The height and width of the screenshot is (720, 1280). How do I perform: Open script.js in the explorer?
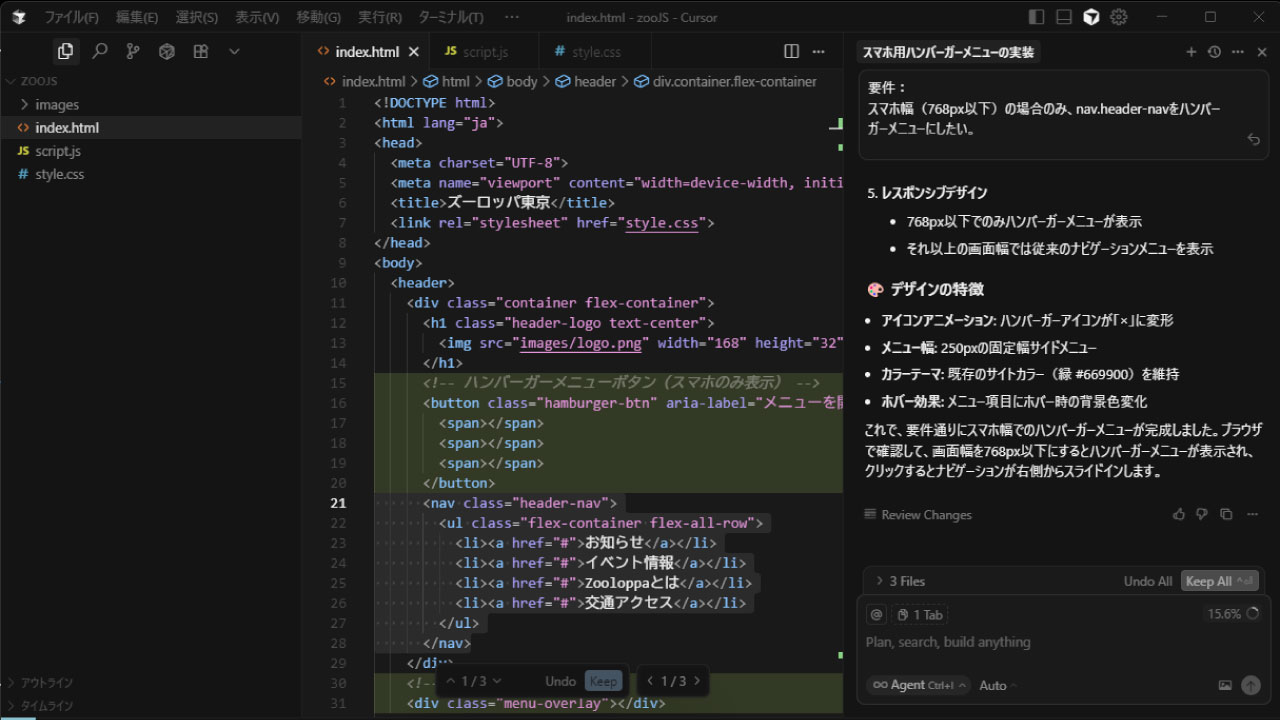tap(150, 151)
